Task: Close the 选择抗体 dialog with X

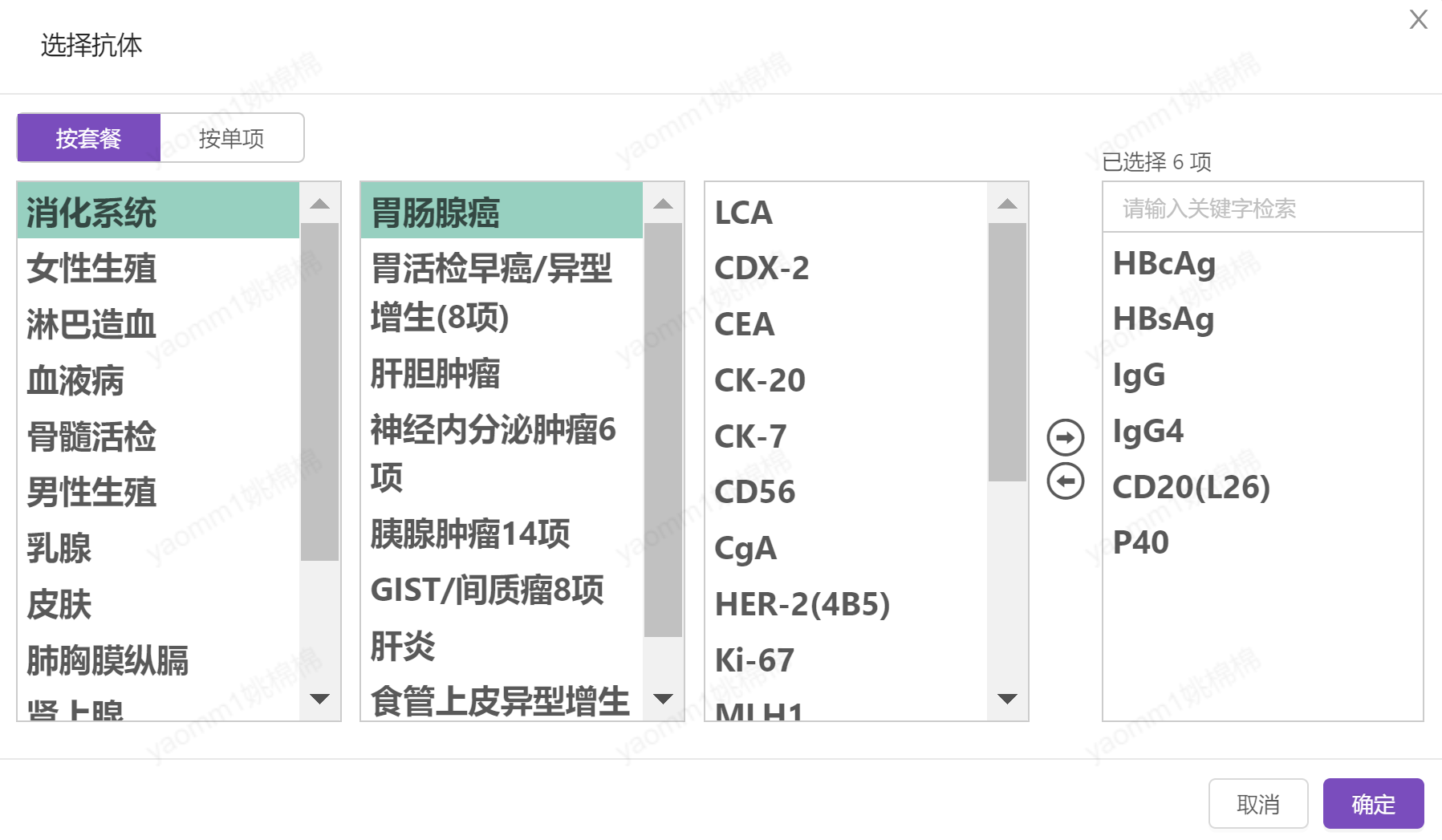Action: (1418, 19)
